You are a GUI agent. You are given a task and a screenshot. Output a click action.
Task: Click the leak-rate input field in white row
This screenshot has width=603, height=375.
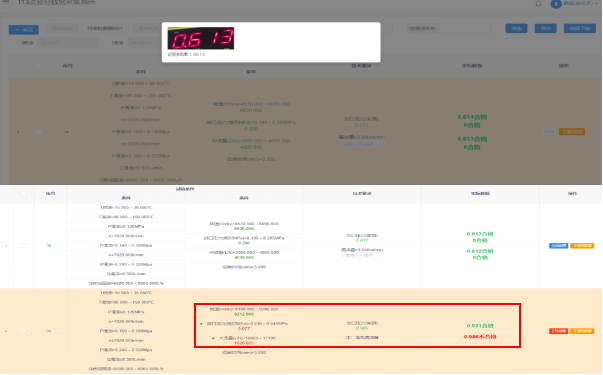pos(361,255)
